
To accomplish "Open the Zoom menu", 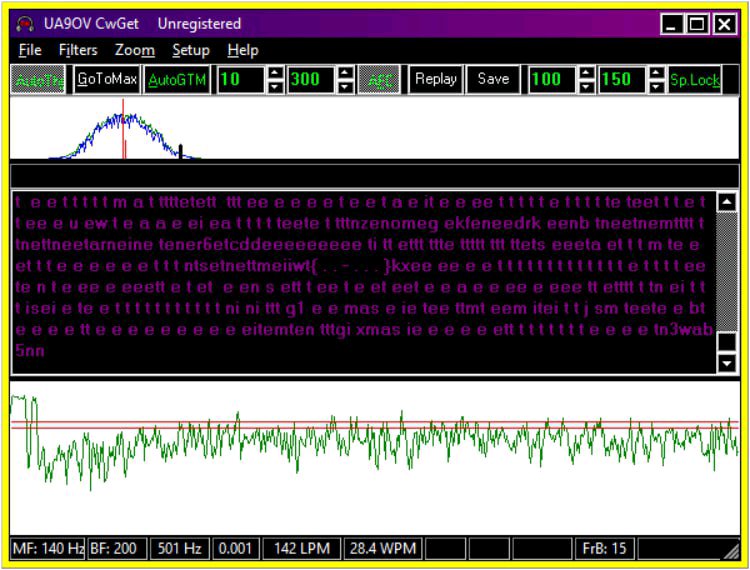I will [134, 50].
